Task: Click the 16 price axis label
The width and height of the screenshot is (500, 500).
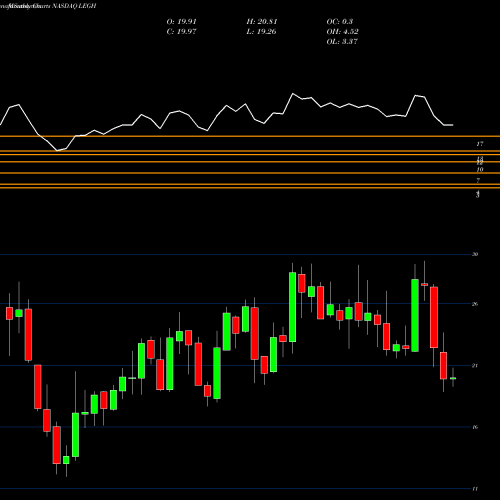Action: [x=475, y=427]
